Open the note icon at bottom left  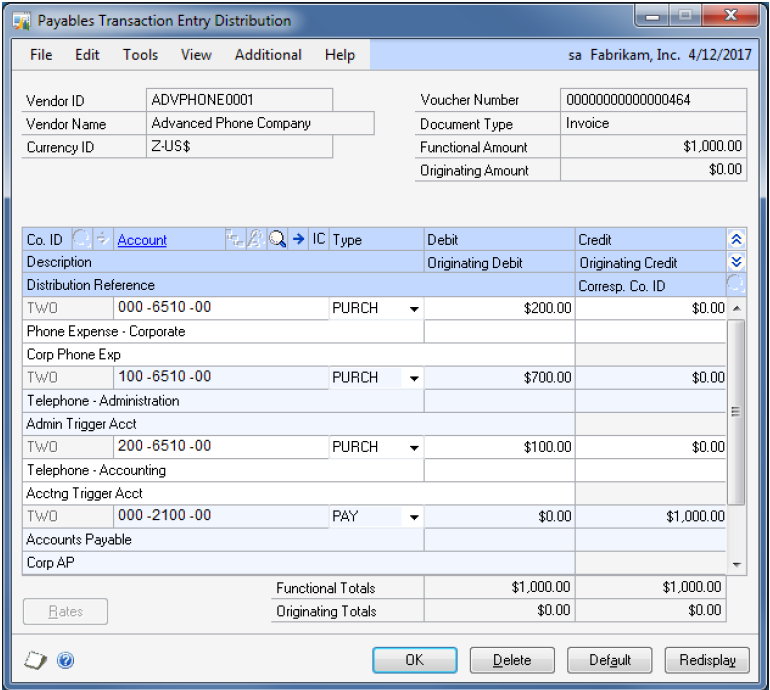coord(33,661)
